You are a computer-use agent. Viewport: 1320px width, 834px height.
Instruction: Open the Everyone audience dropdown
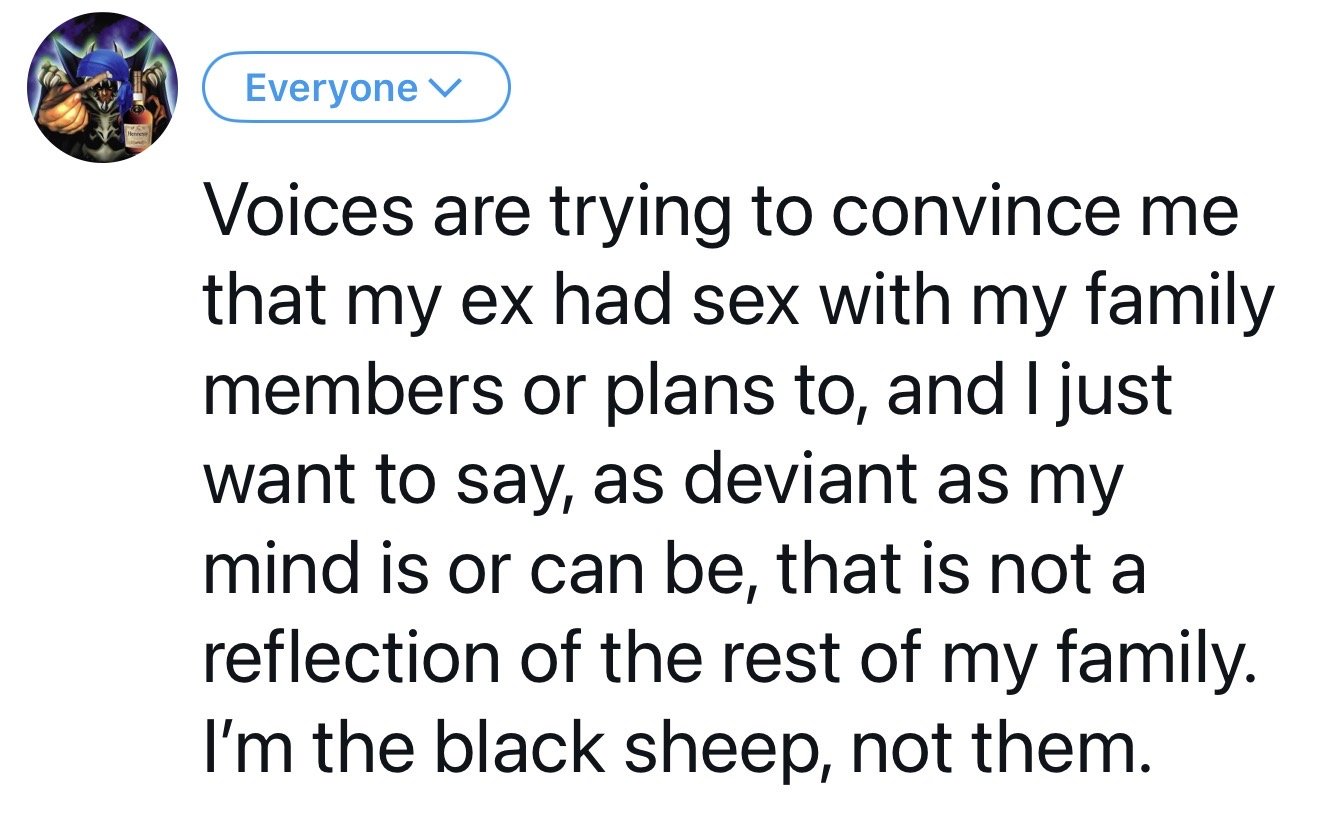356,88
